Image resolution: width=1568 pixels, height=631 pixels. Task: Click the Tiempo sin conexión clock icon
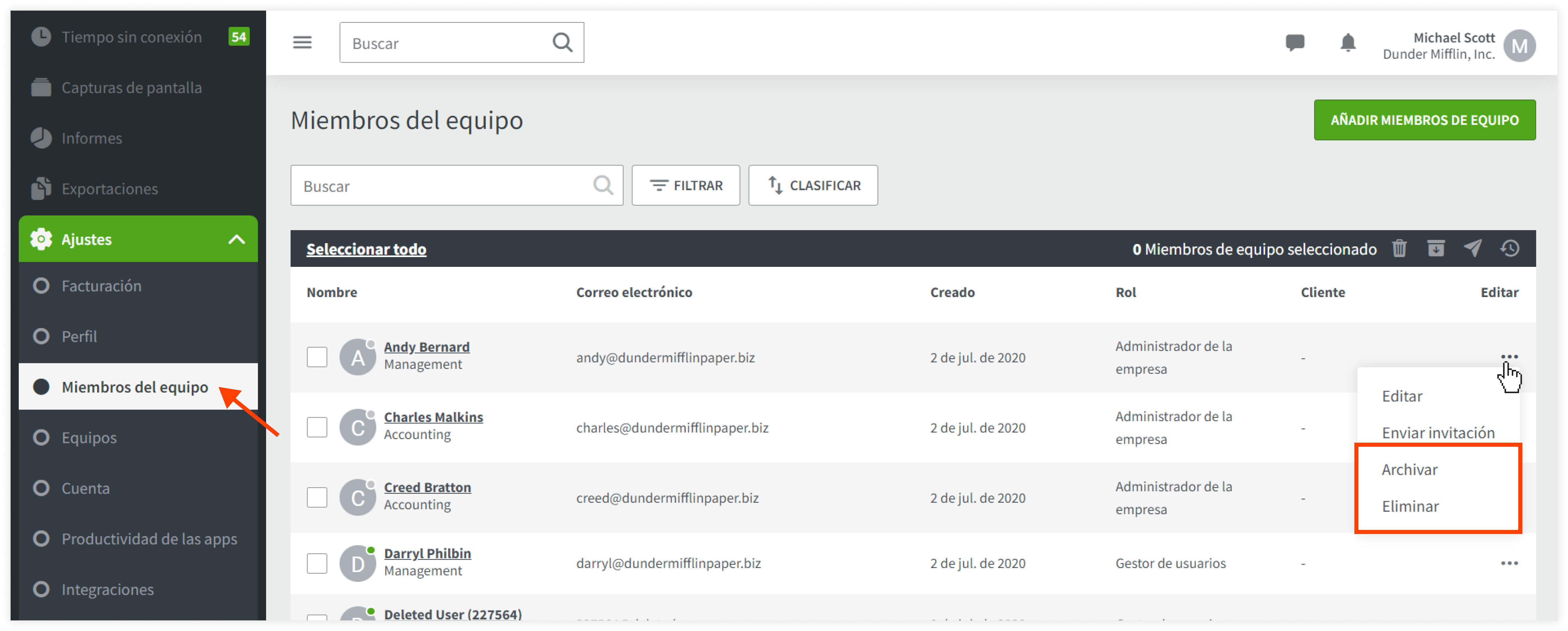(41, 36)
